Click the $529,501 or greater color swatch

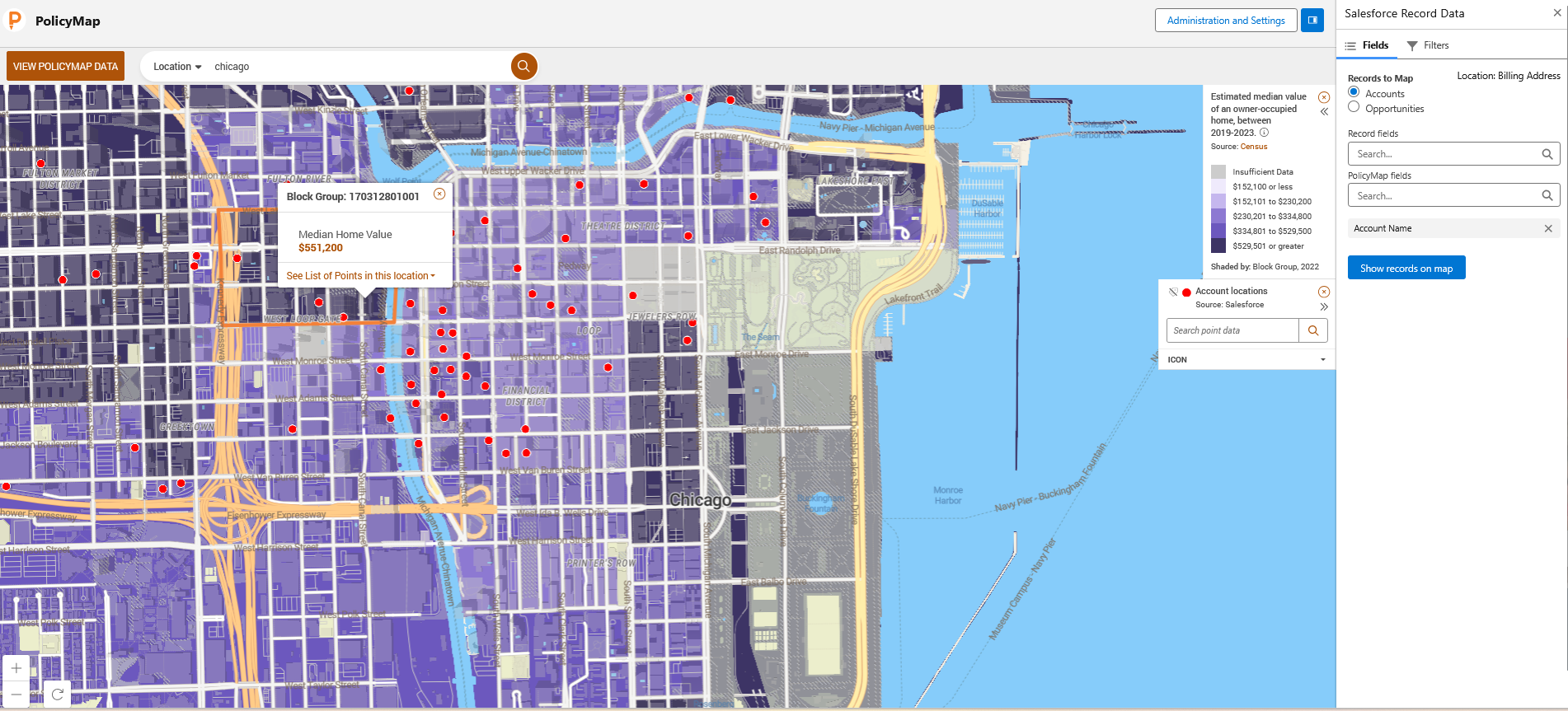click(x=1218, y=246)
